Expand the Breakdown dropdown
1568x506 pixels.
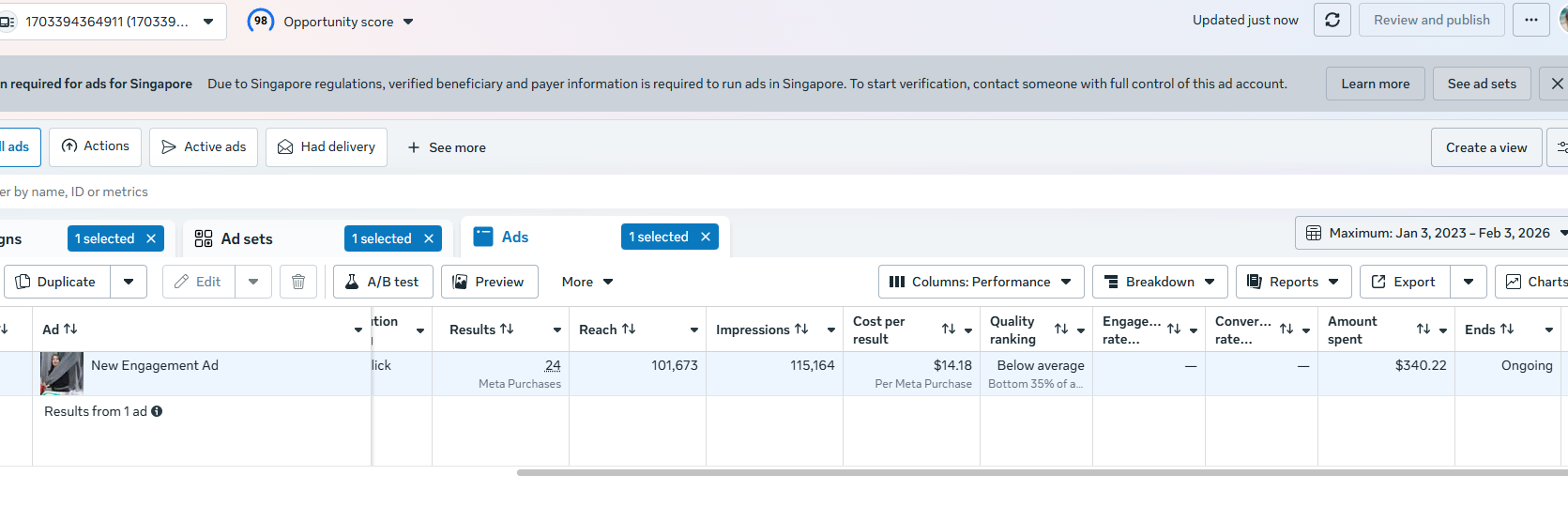[1159, 282]
